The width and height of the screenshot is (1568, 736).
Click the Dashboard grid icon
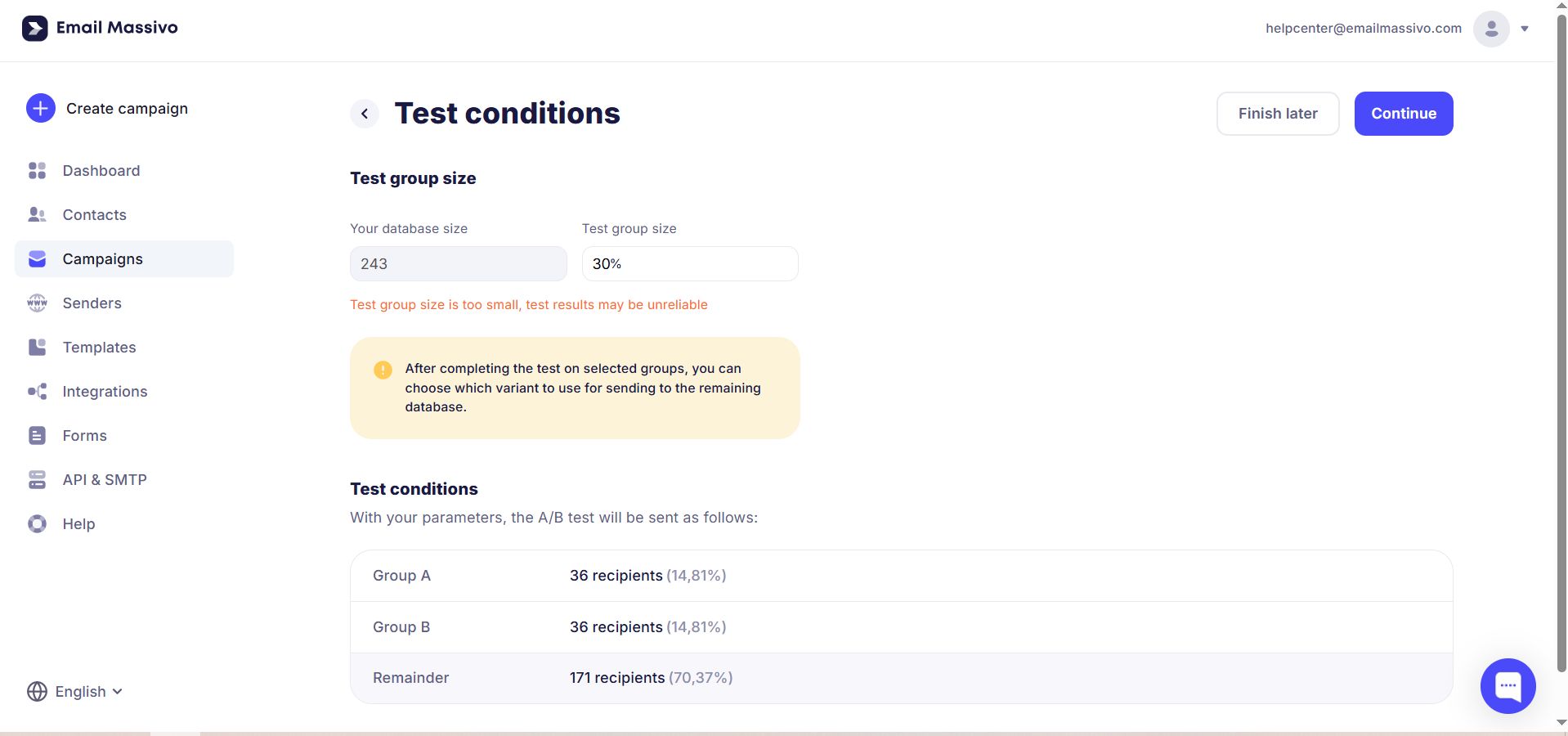[37, 170]
